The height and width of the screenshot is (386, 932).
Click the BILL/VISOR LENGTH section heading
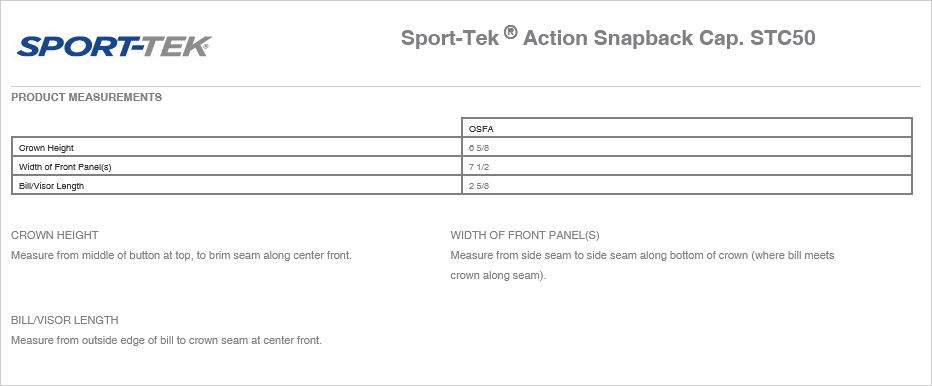pos(65,320)
